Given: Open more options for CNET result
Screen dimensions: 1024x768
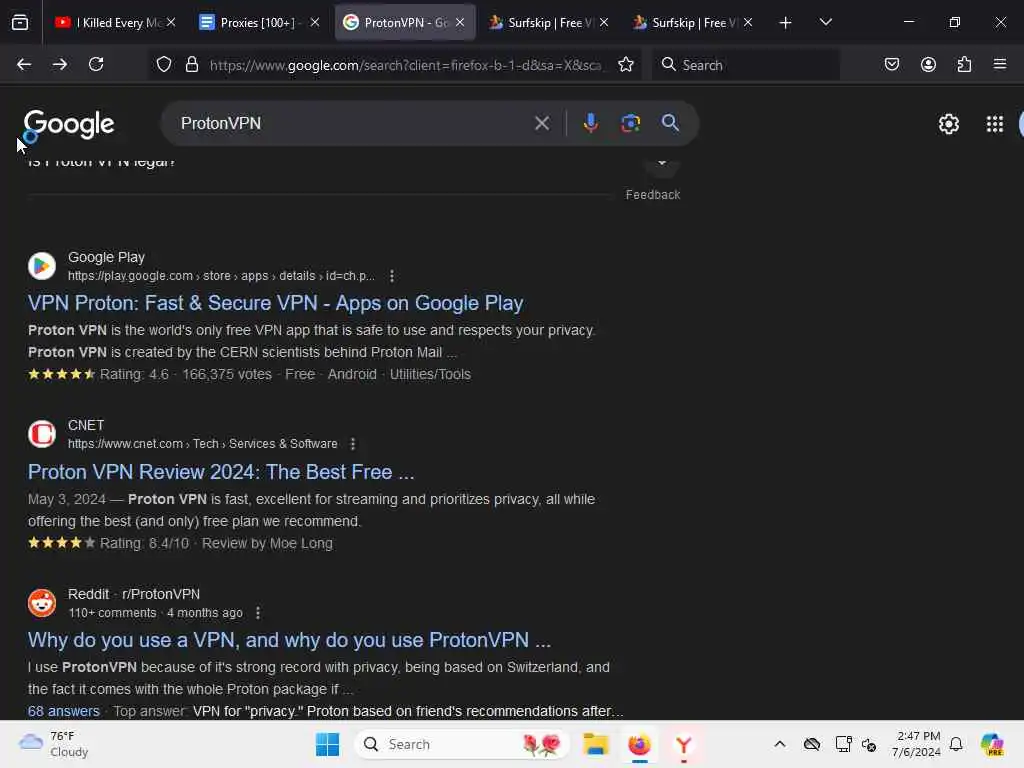Looking at the screenshot, I should [353, 444].
